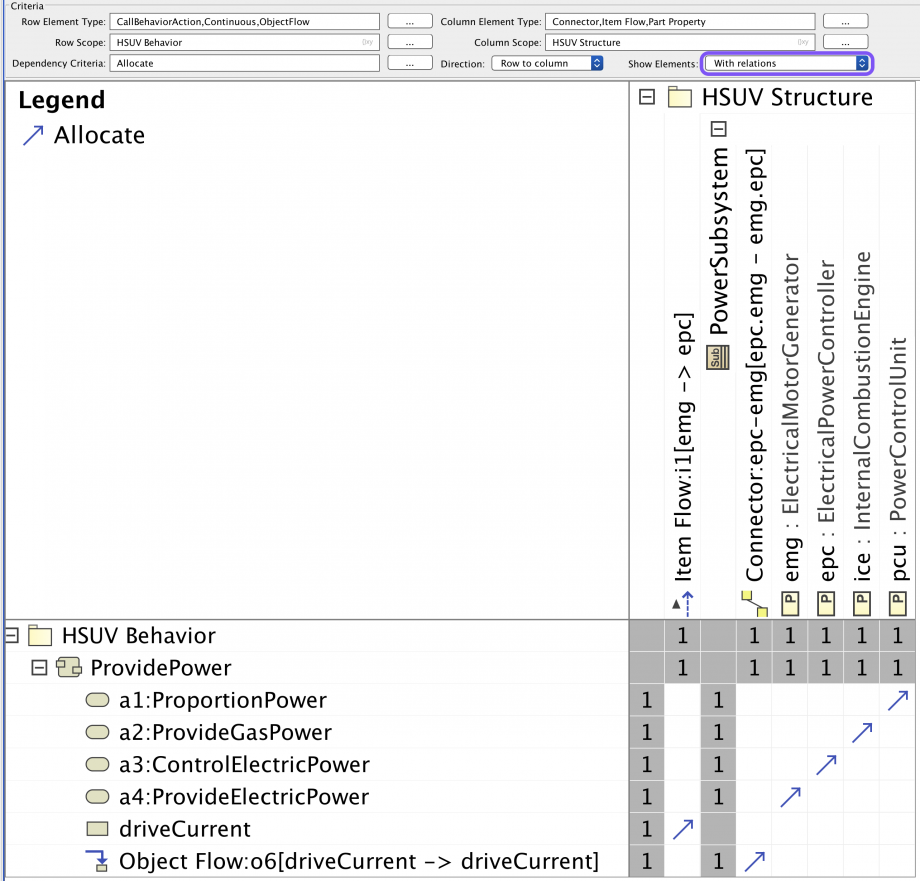Select the a2:ProvideGasPower action icon

click(97, 732)
